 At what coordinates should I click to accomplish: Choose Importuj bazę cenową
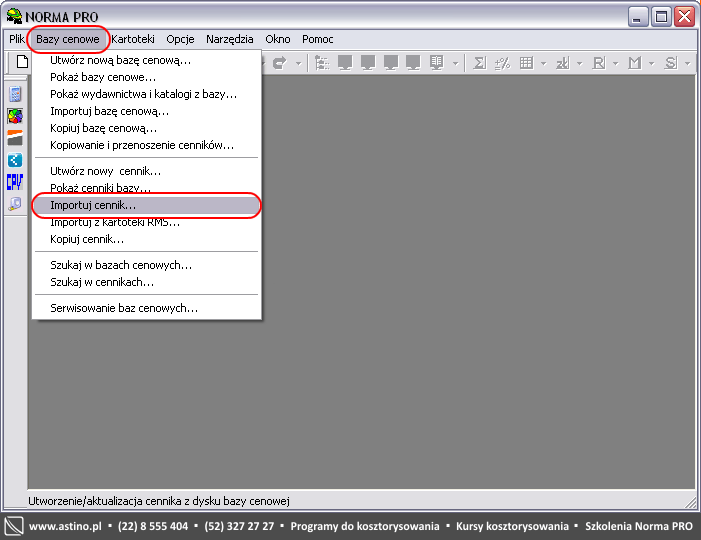point(147,111)
